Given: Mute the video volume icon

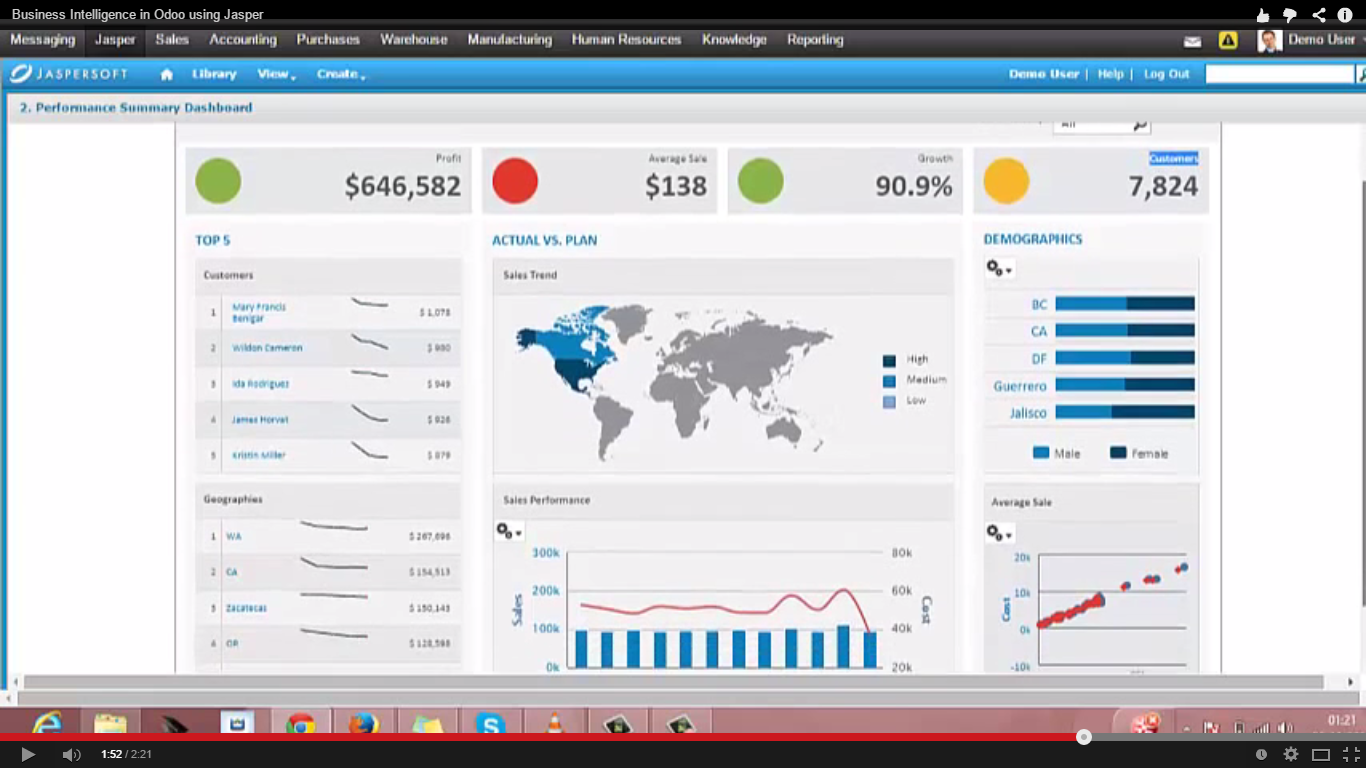Looking at the screenshot, I should pos(71,754).
